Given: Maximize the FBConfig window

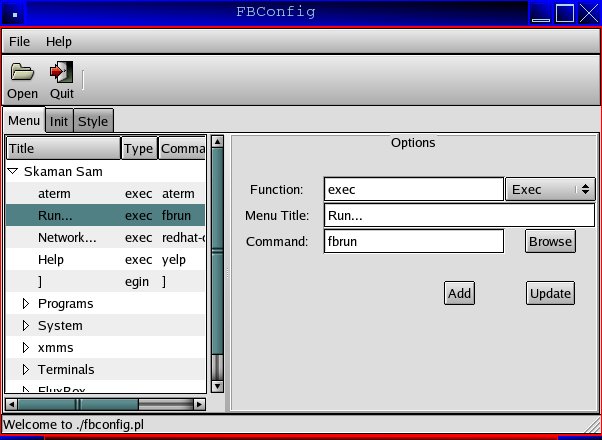Looking at the screenshot, I should [565, 13].
